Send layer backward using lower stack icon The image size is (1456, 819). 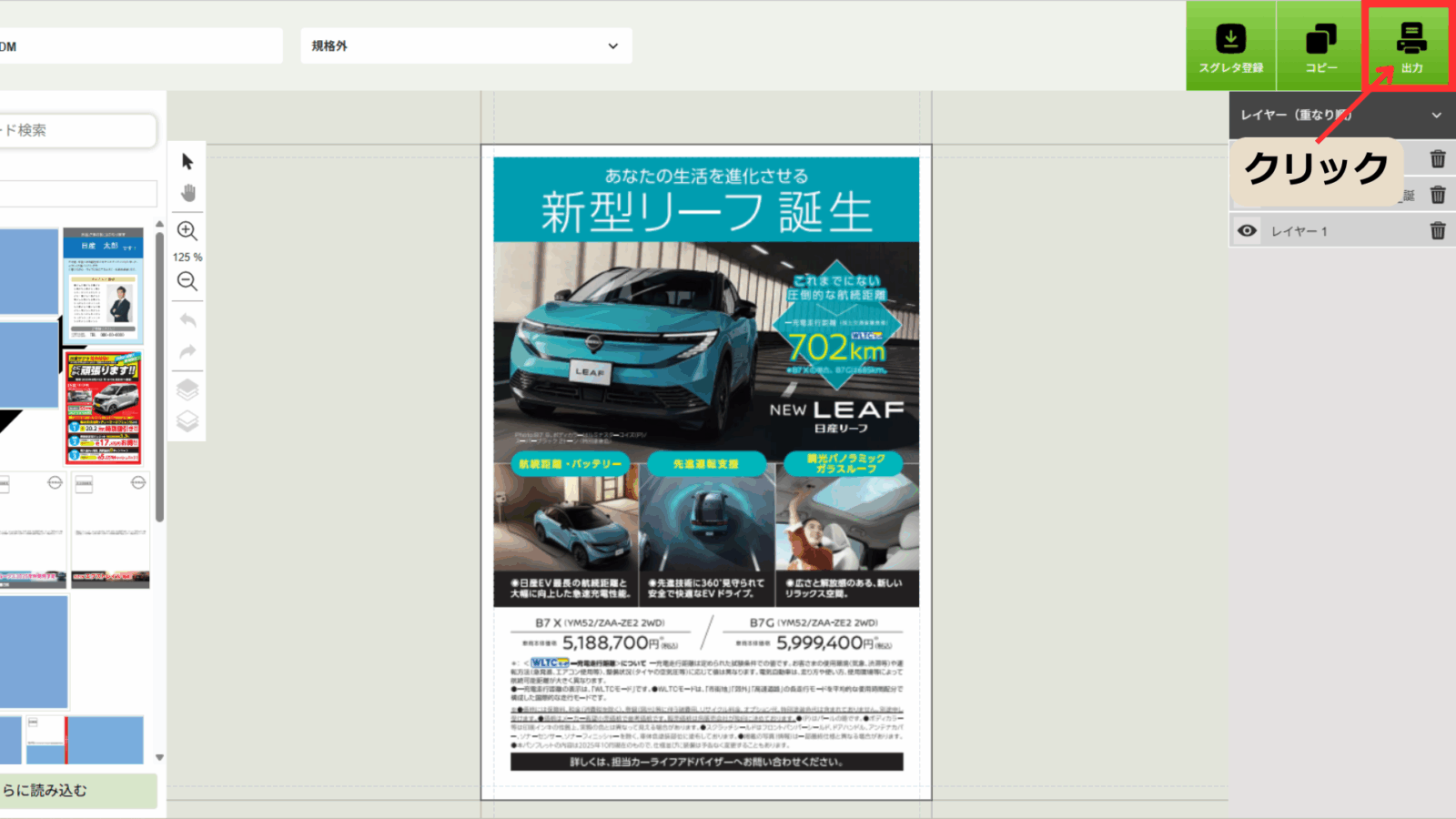[x=187, y=421]
